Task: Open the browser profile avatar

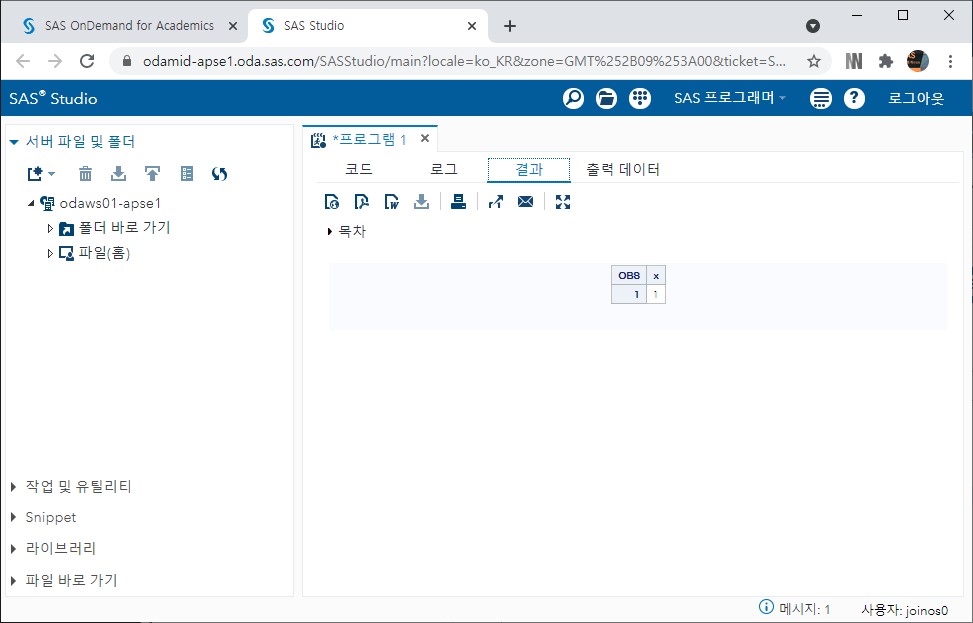Action: coord(918,61)
